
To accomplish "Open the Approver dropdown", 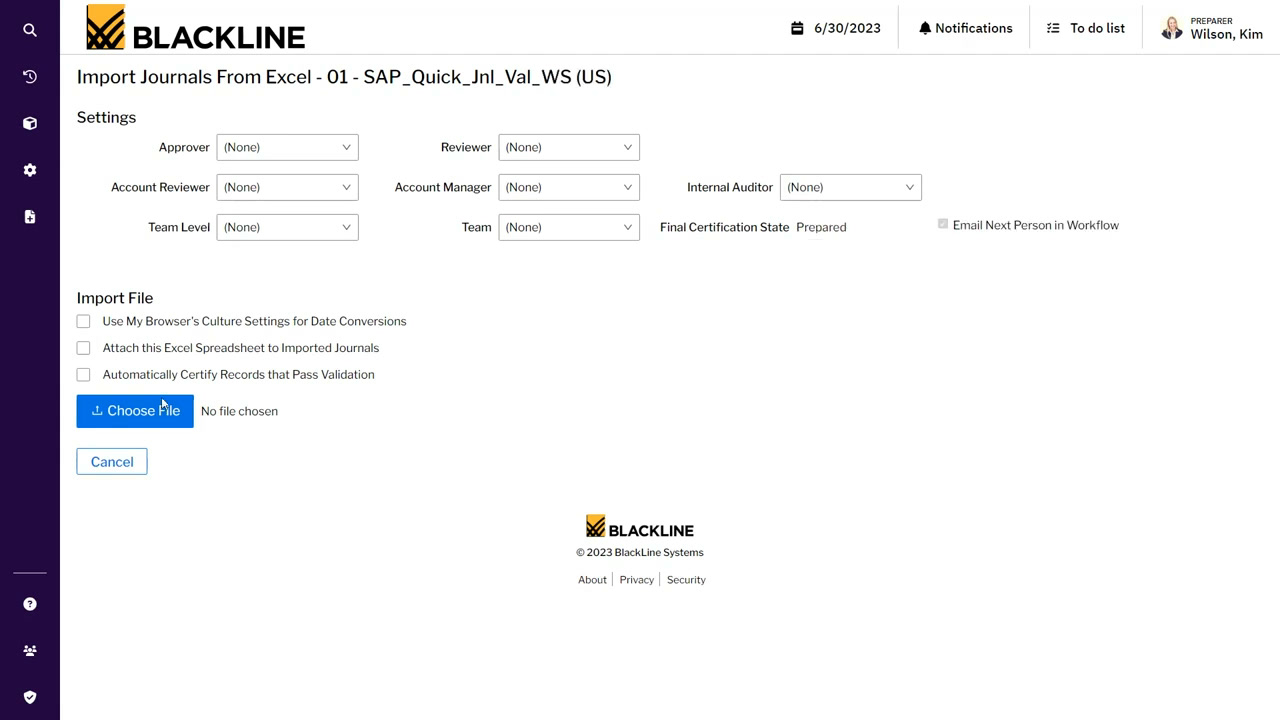I will [288, 147].
